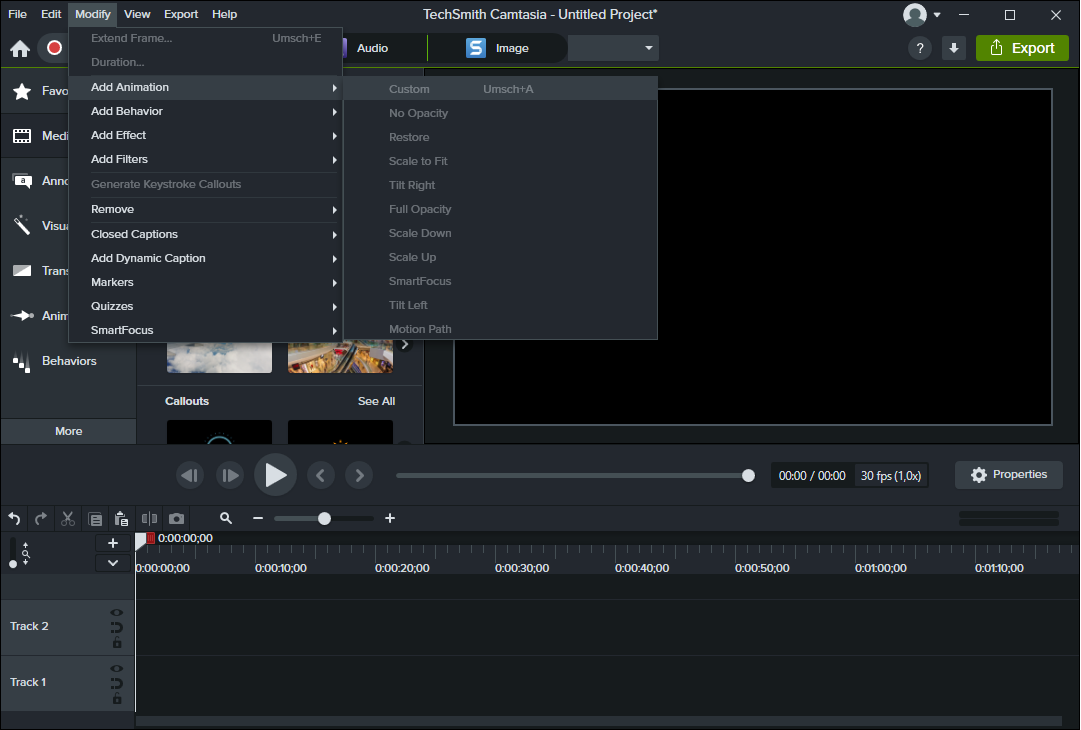1081x730 pixels.
Task: Click the timeline zoom slider handle
Action: click(x=324, y=518)
